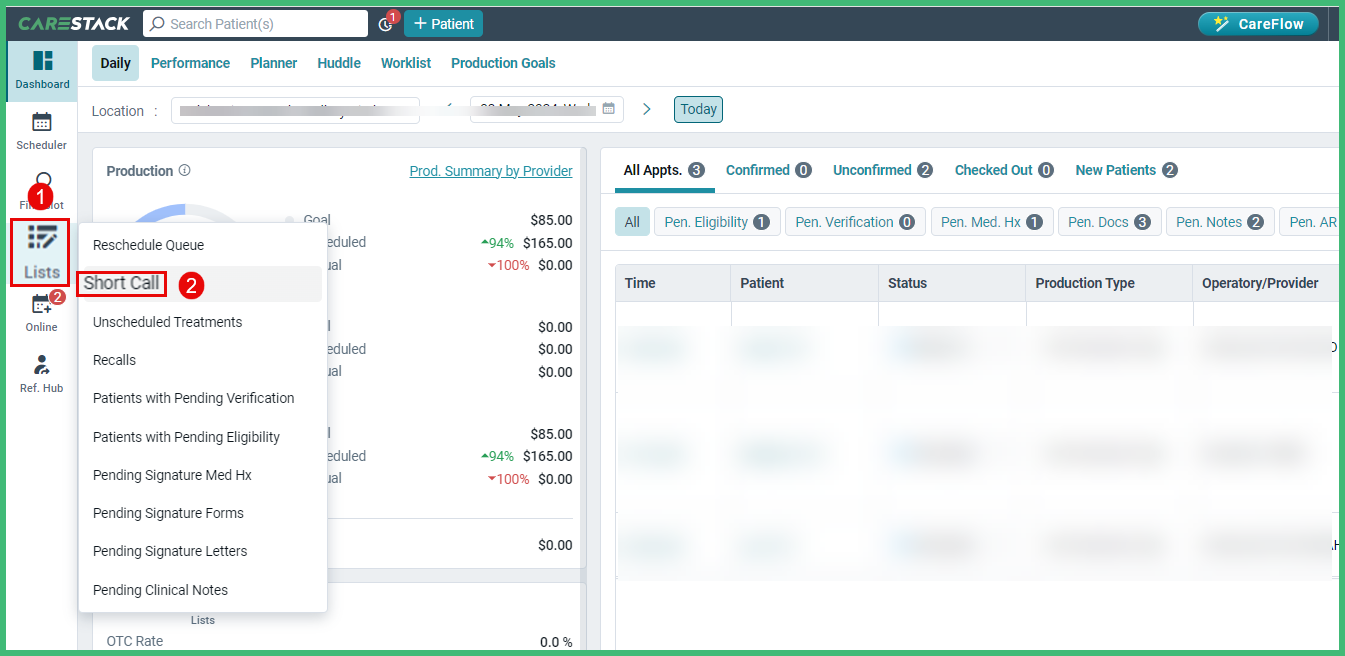Open the Ref. Hub sidebar icon
Screen dimensions: 1345x656
[x=41, y=373]
